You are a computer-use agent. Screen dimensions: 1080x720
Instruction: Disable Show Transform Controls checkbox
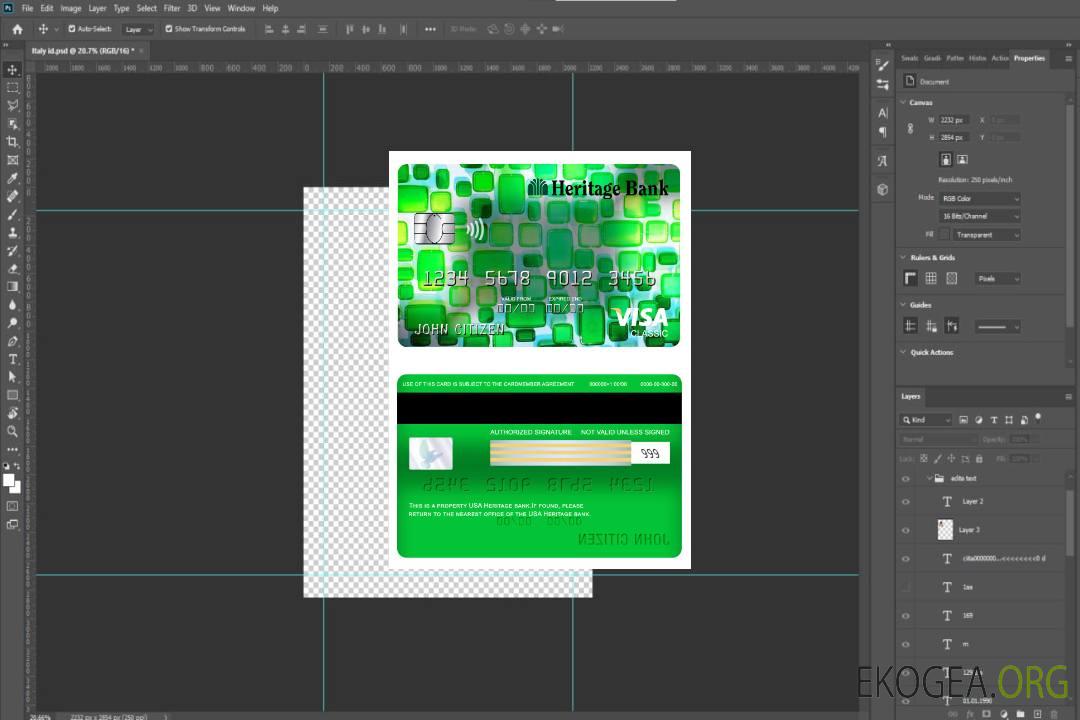pyautogui.click(x=169, y=29)
